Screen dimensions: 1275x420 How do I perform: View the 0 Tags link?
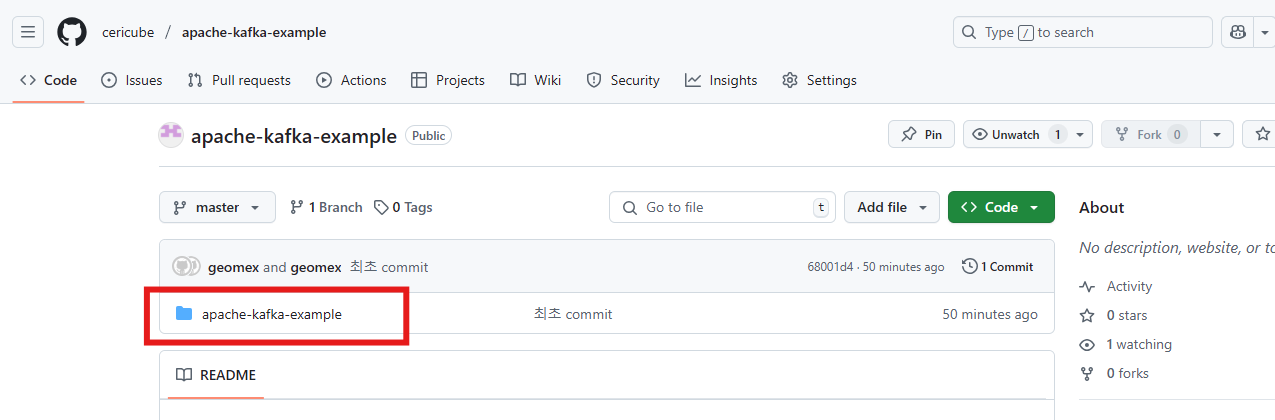tap(403, 207)
